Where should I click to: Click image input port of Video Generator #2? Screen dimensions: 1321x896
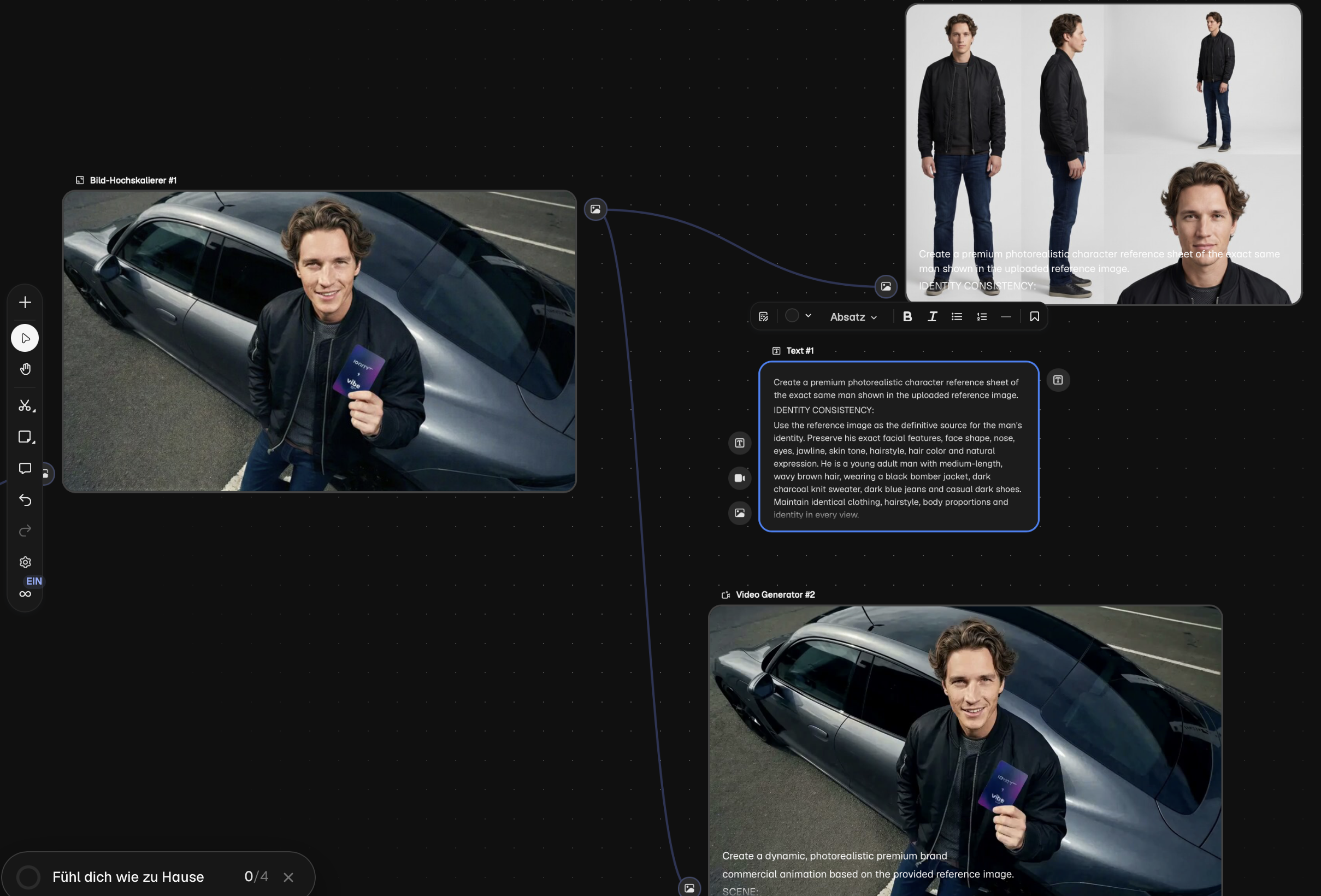pos(689,887)
